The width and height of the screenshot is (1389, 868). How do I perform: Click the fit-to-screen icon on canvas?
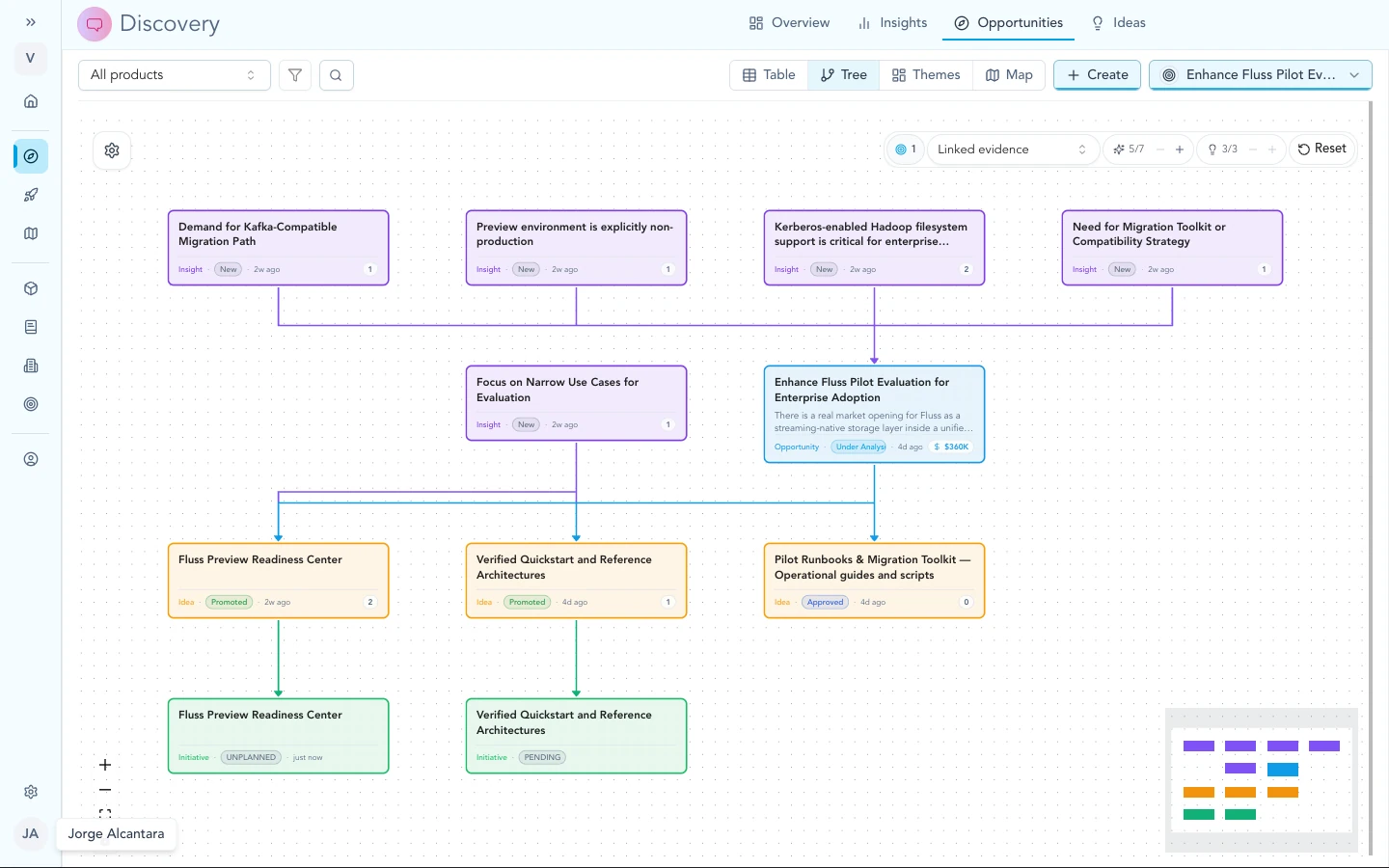pos(105,814)
